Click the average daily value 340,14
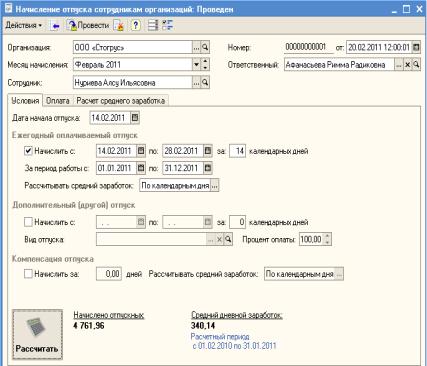Screen dimensions: 427x366 pyautogui.click(x=203, y=325)
